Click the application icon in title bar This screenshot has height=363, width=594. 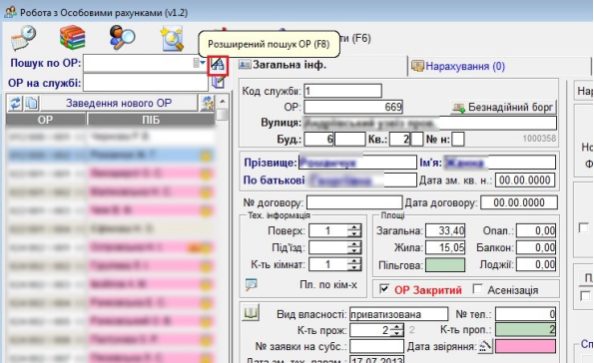[x=10, y=12]
